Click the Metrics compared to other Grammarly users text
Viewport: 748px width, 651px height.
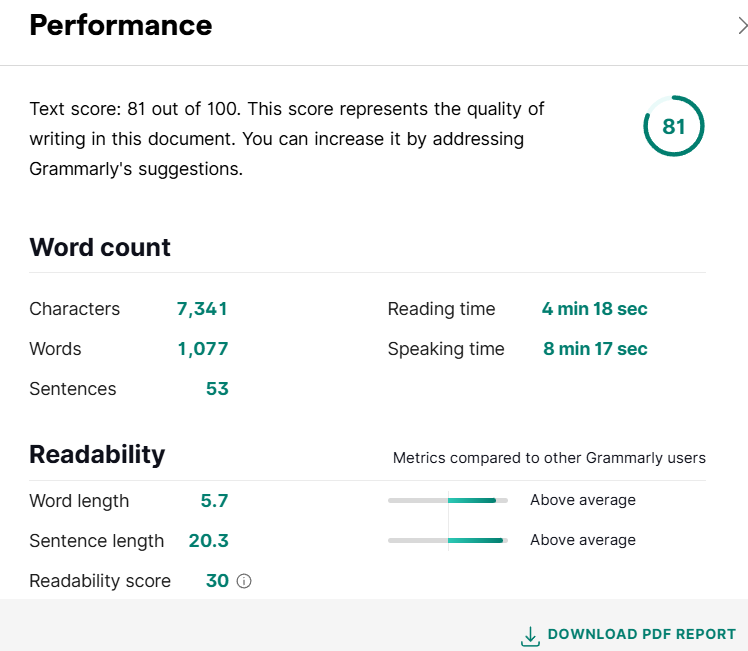click(x=549, y=458)
